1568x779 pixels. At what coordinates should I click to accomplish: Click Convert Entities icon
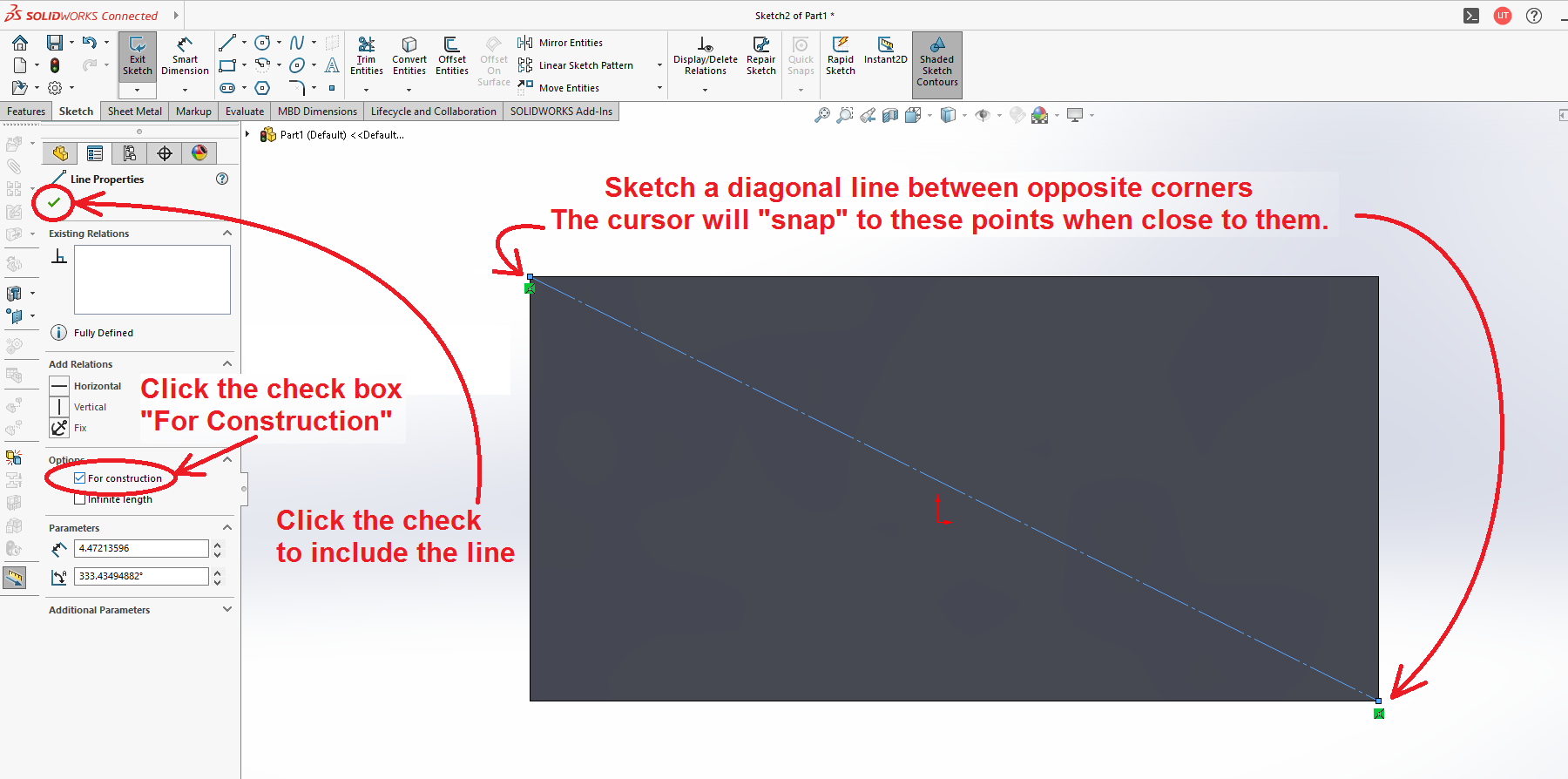click(x=409, y=57)
